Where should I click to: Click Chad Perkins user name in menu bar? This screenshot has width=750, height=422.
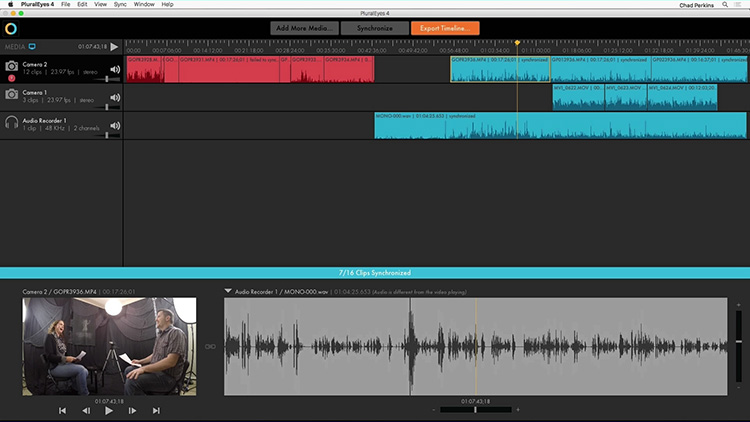click(696, 5)
